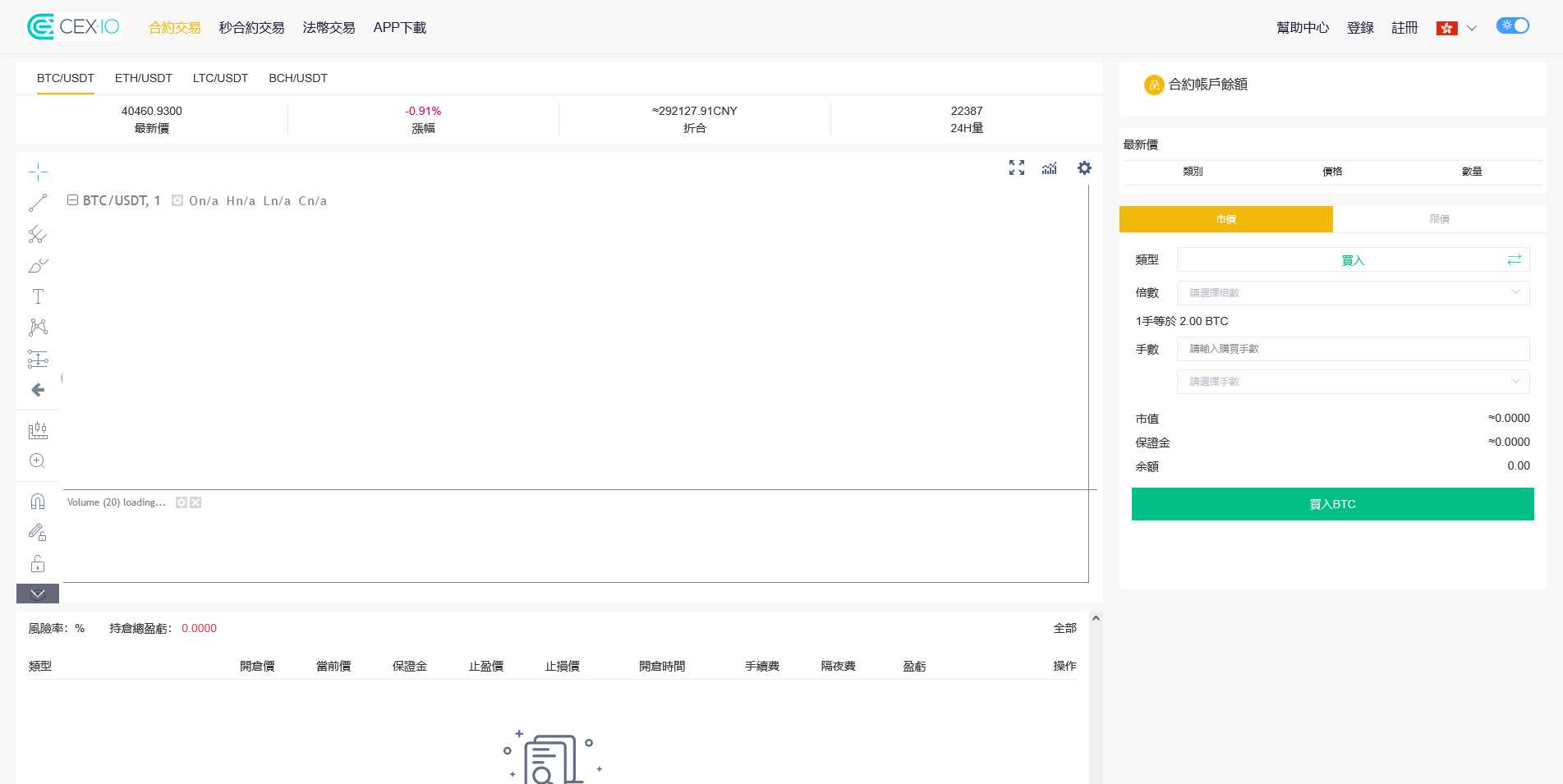Open the chart measure tool

coord(38,430)
